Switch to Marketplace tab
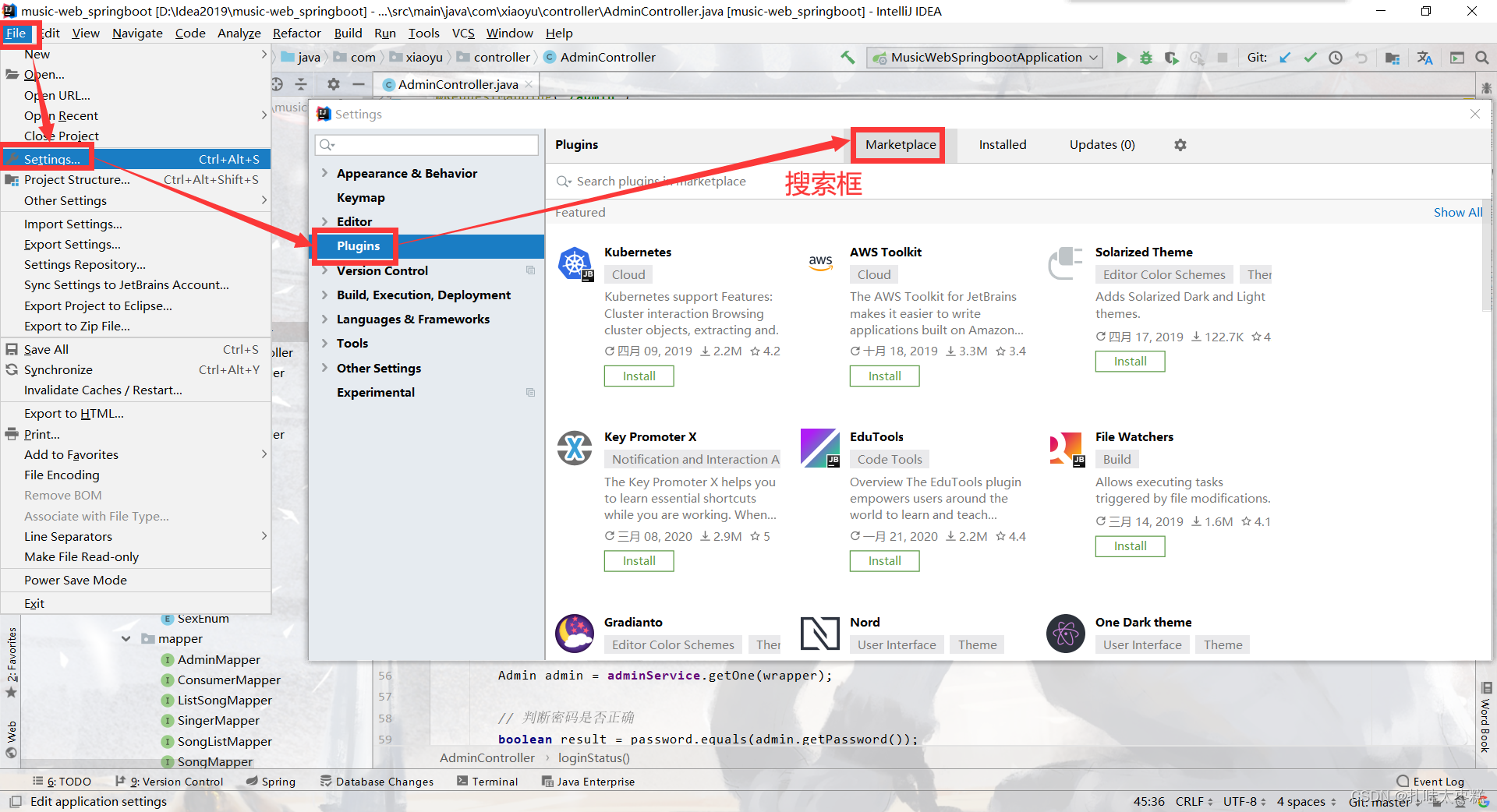The width and height of the screenshot is (1497, 812). tap(900, 145)
